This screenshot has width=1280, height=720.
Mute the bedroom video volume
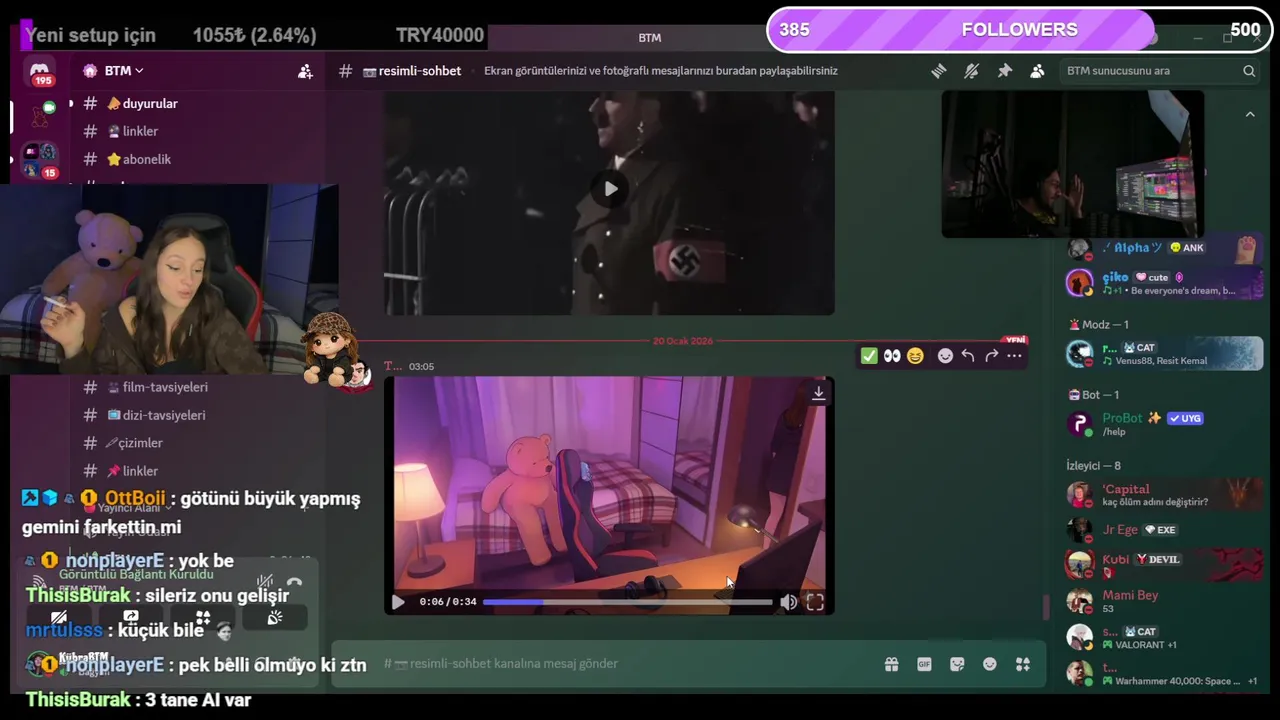coord(788,602)
